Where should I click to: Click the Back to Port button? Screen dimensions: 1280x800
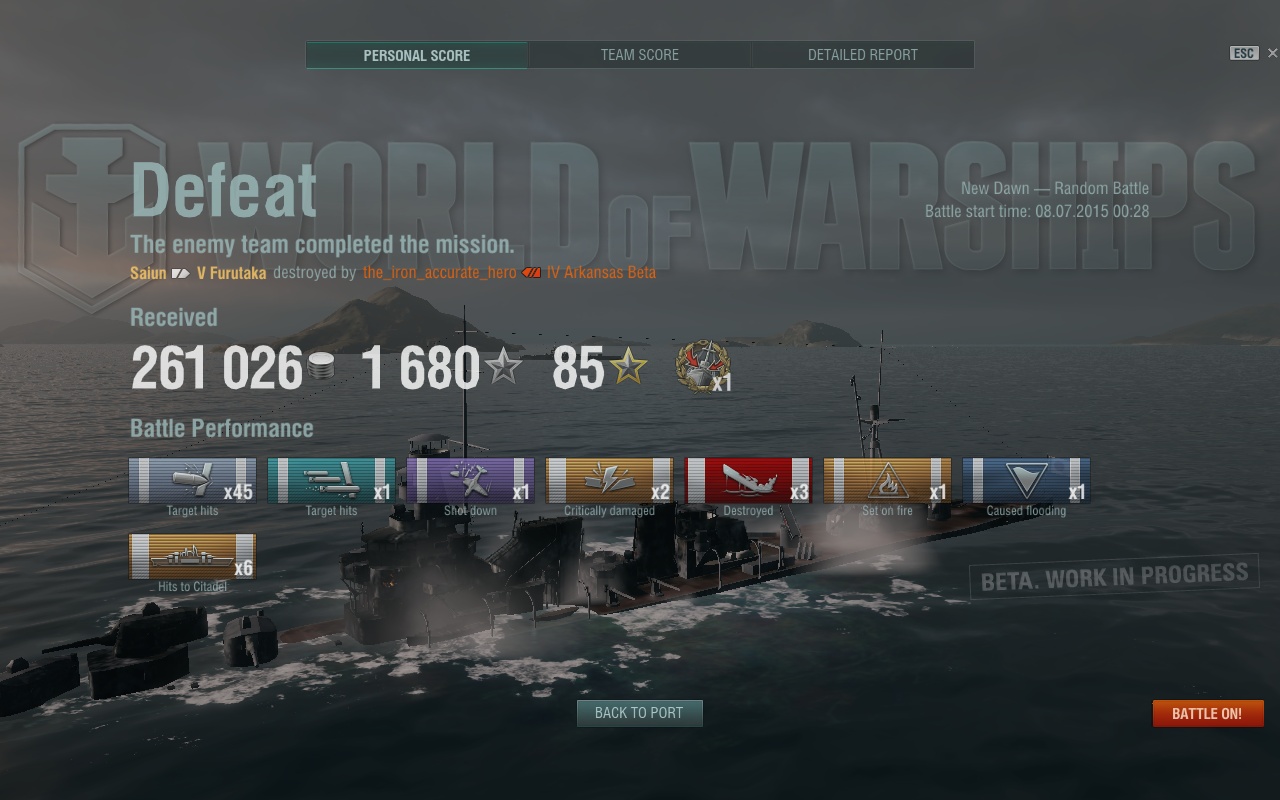pos(639,713)
